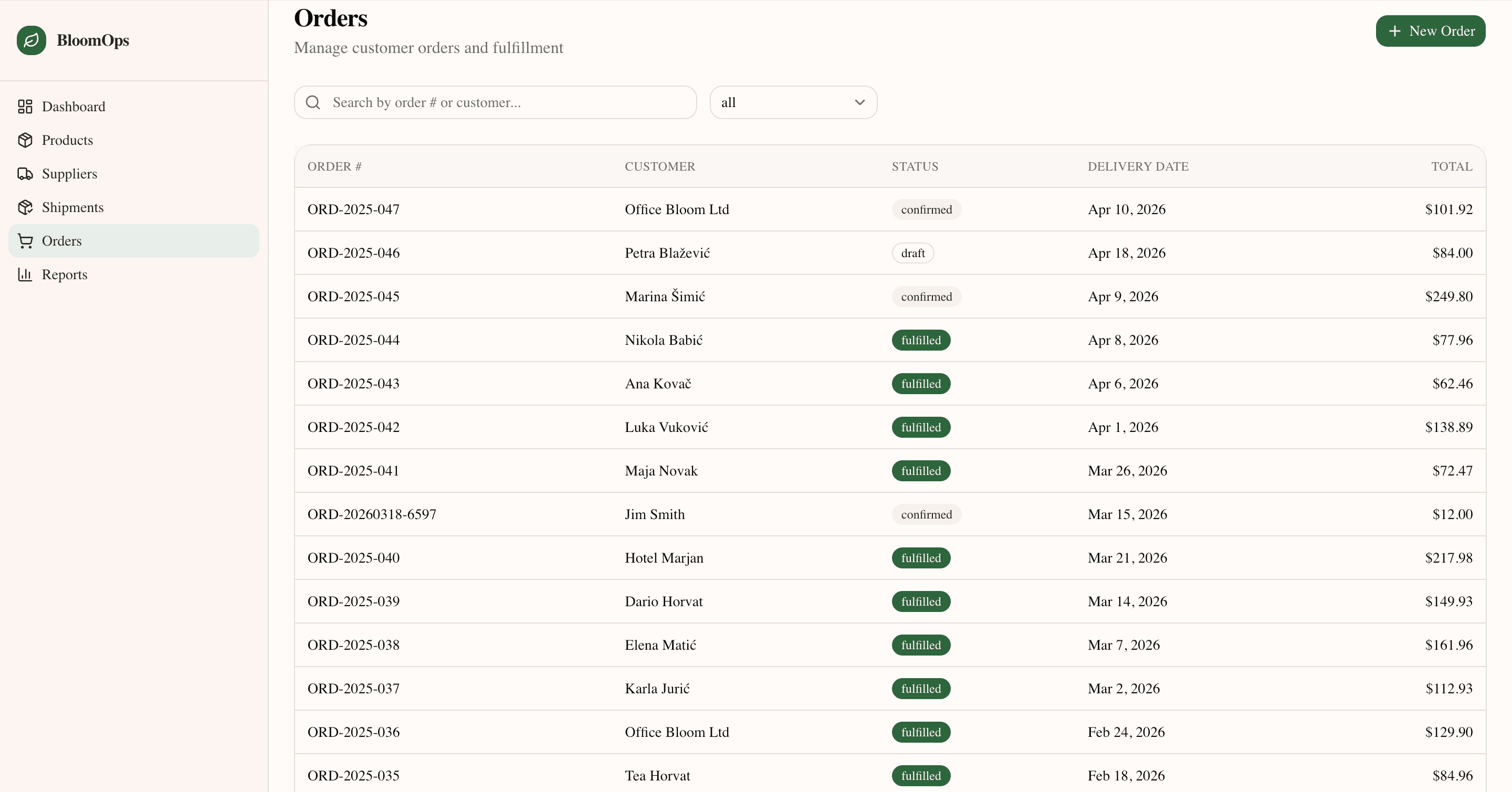Select the Shipments package icon
Viewport: 1512px width, 792px height.
[x=25, y=207]
